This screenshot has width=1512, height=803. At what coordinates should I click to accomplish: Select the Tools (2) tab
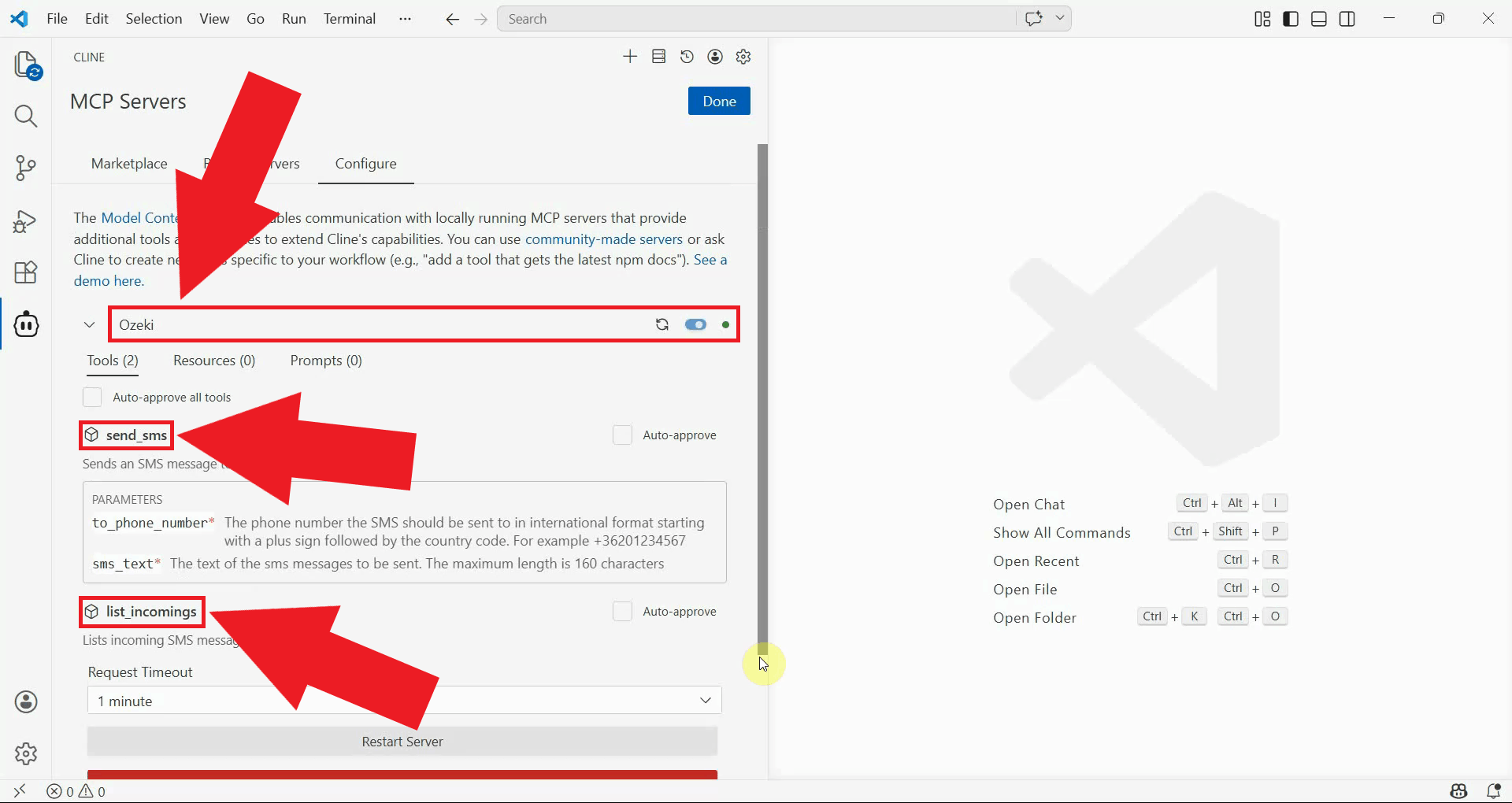pyautogui.click(x=113, y=361)
